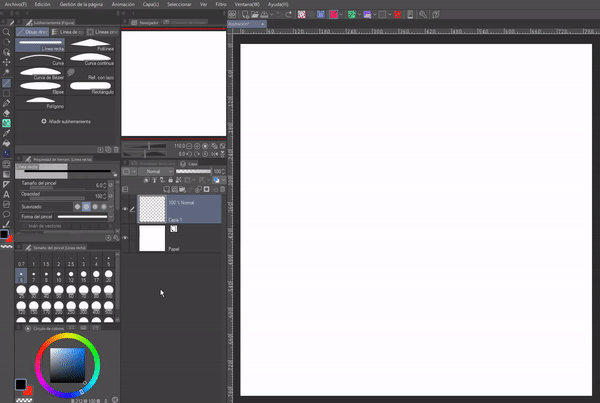Select the Zoom magnifier tool
The image size is (600, 403).
pos(7,32)
